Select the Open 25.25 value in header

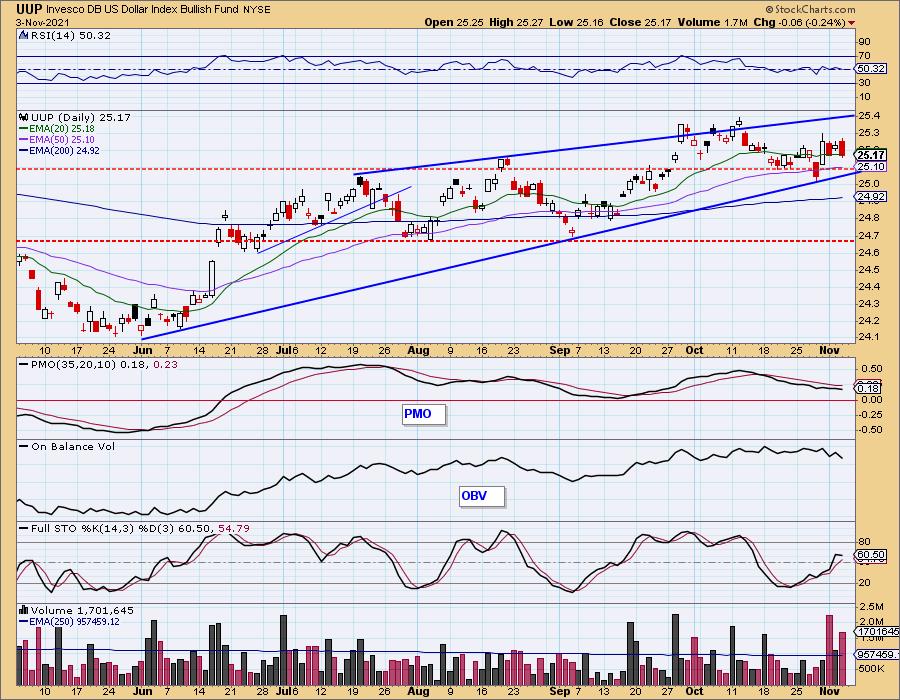pyautogui.click(x=455, y=22)
